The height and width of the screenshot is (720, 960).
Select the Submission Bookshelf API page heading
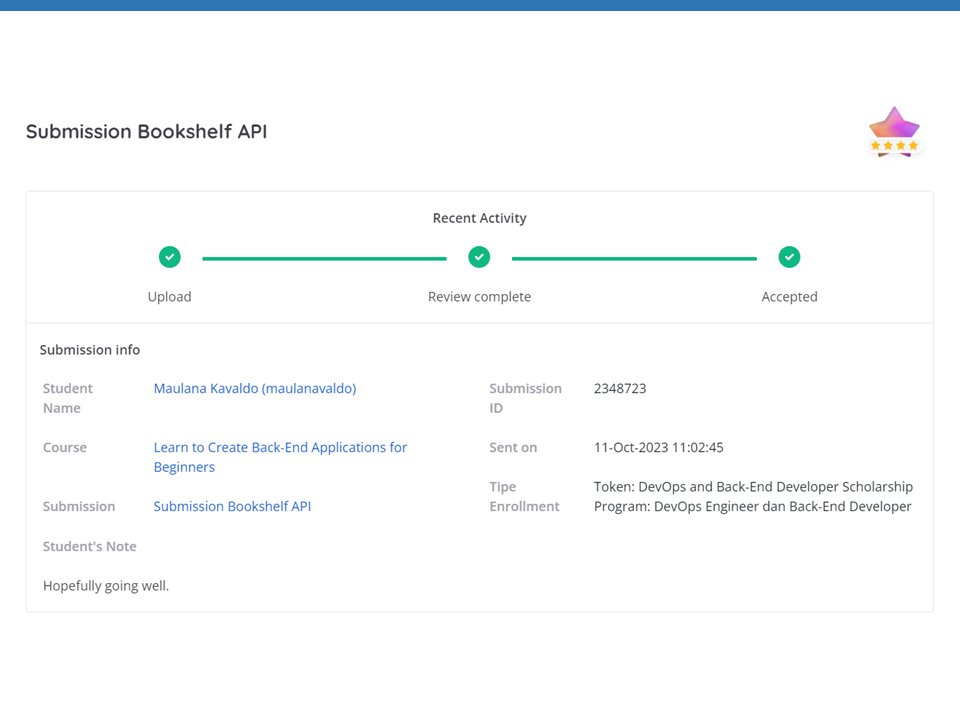[146, 132]
